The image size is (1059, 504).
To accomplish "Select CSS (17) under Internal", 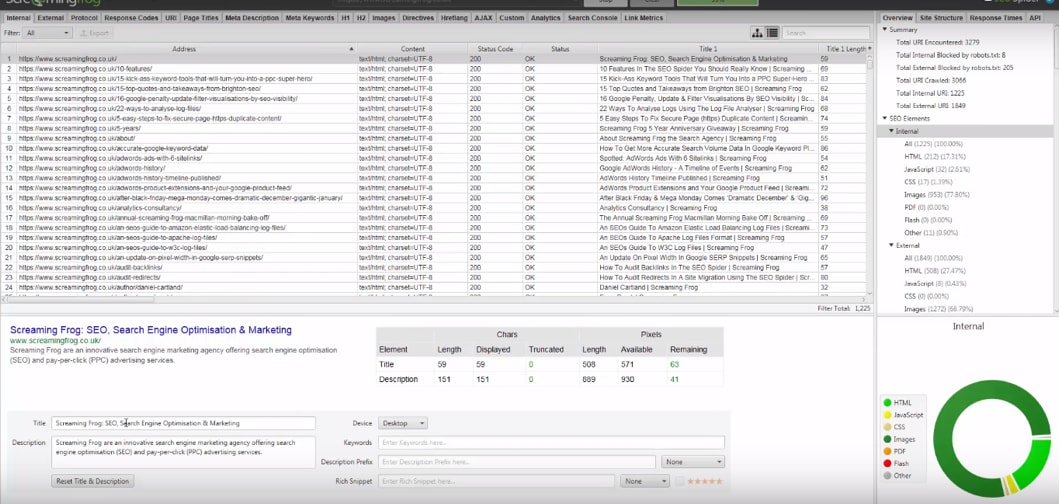I will pyautogui.click(x=927, y=182).
